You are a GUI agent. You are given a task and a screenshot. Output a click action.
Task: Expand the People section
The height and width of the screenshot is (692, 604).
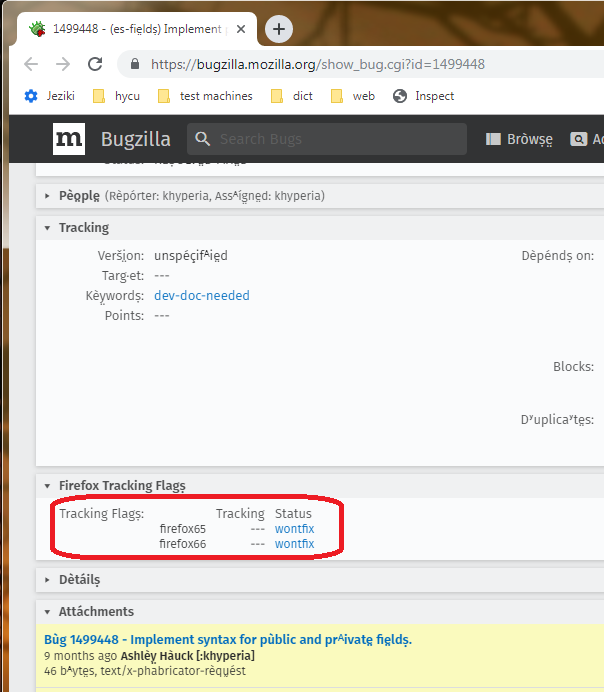click(x=47, y=196)
